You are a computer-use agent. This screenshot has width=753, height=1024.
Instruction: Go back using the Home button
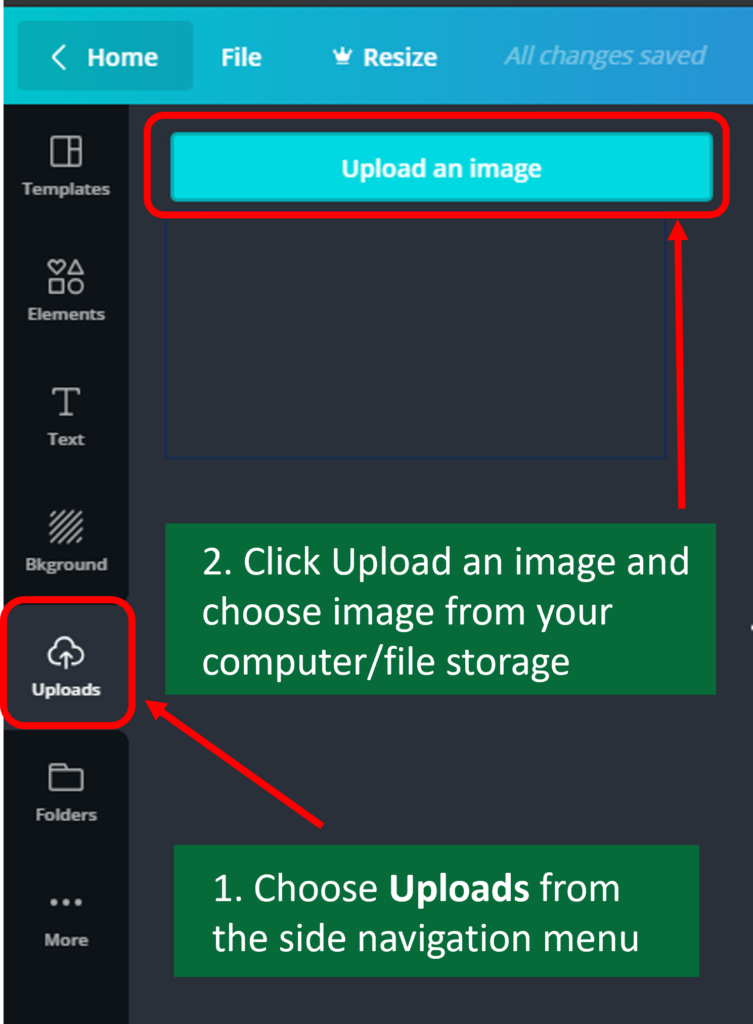[105, 56]
